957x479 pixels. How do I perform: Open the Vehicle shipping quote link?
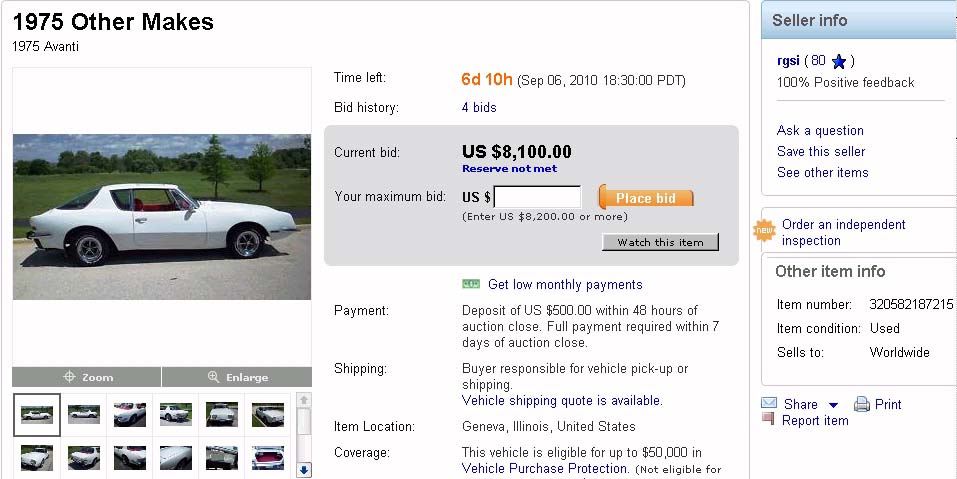(561, 400)
